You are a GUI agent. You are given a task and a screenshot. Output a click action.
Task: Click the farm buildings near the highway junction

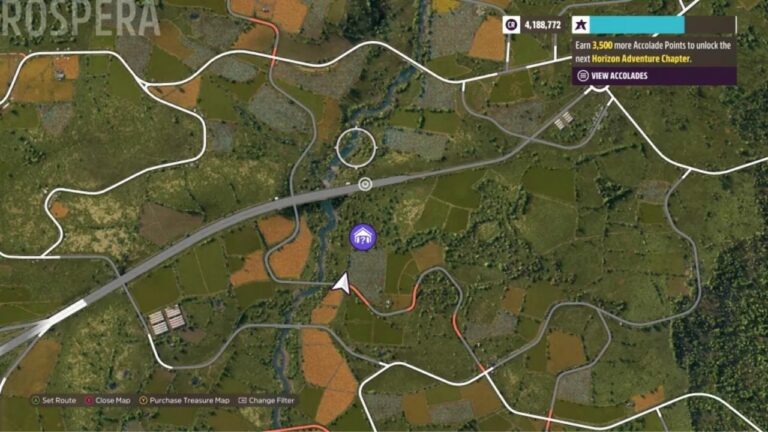coord(167,319)
